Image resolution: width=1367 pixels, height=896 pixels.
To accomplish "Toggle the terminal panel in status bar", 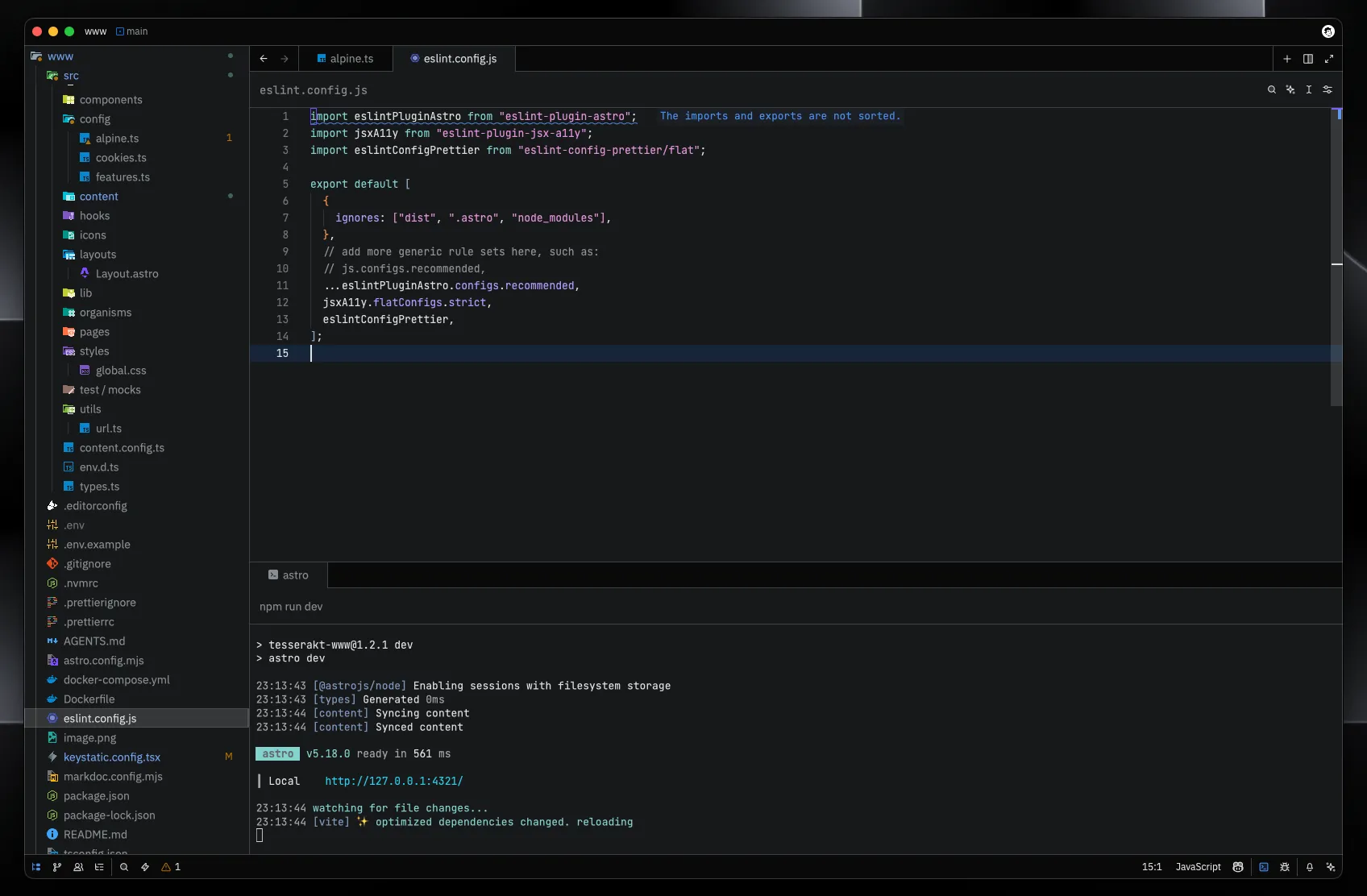I will click(1264, 867).
